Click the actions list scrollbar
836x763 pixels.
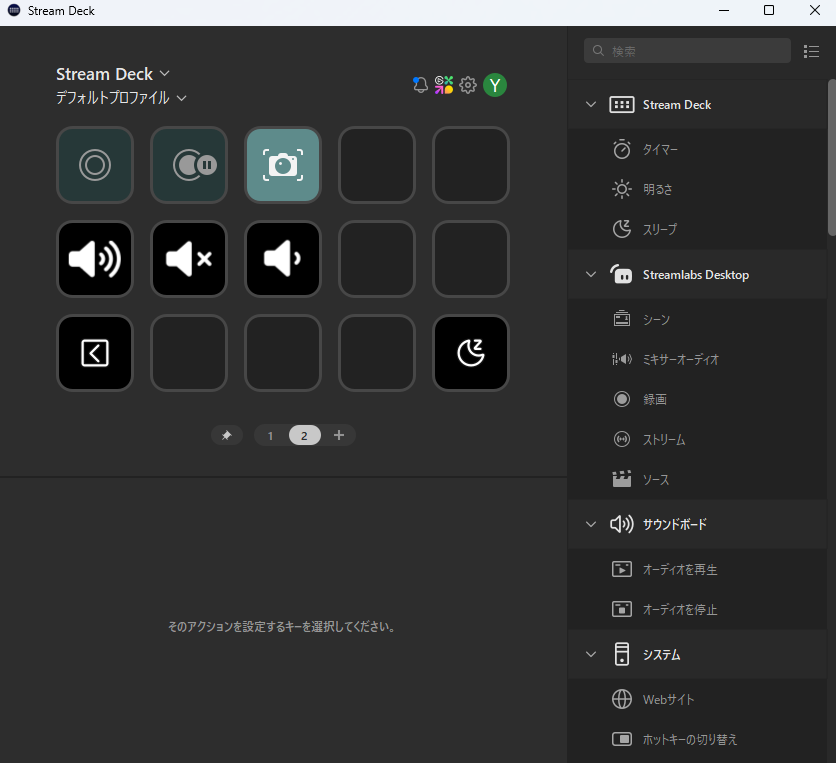831,157
